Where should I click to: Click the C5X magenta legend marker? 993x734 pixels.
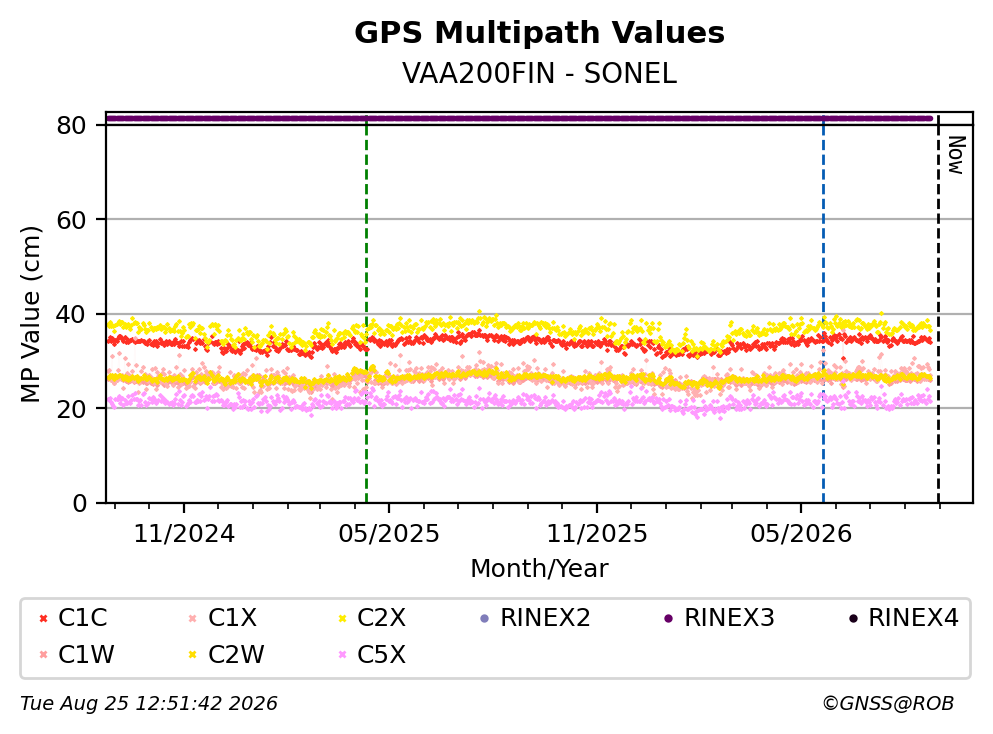343,655
